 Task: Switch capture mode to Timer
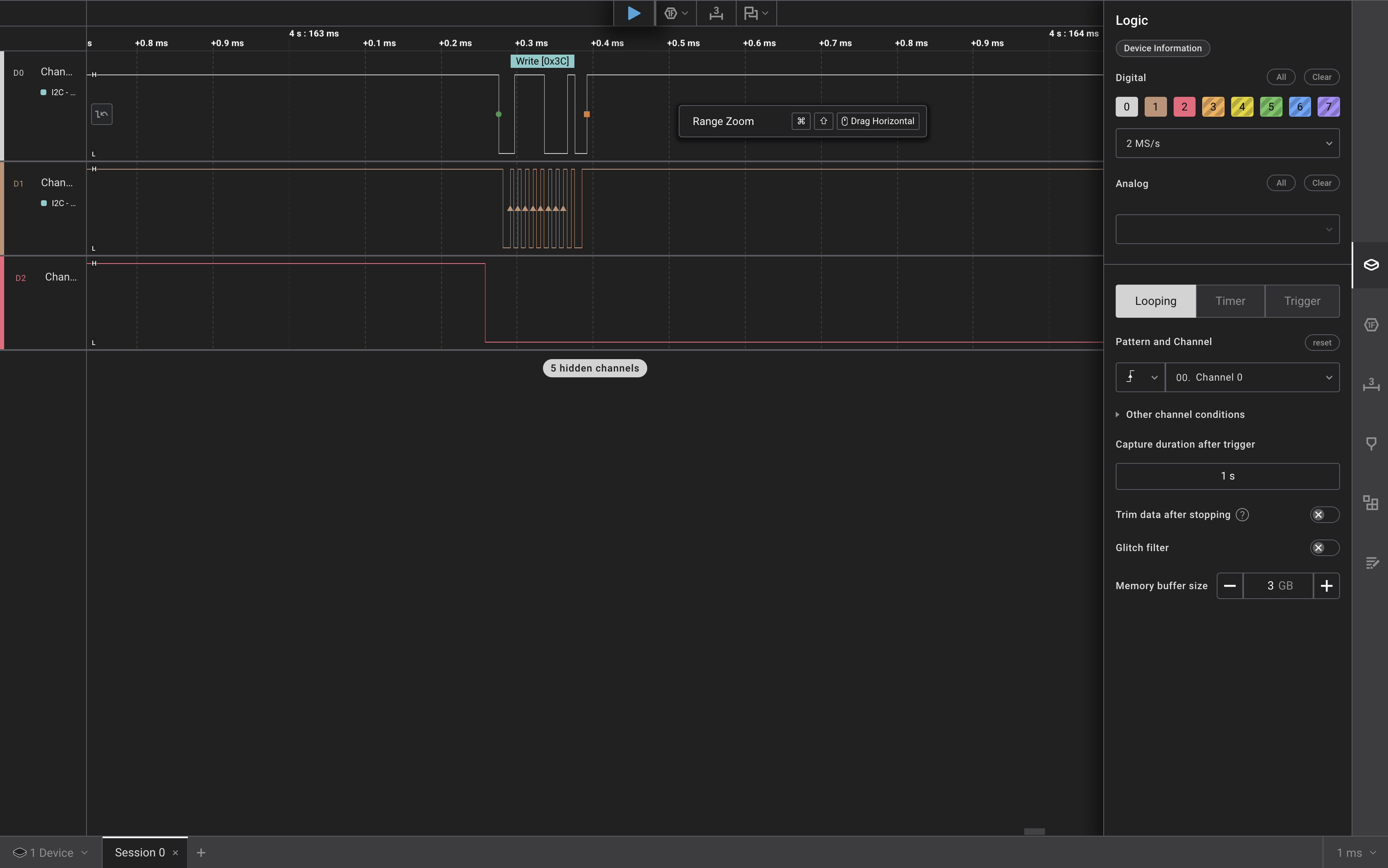1230,301
